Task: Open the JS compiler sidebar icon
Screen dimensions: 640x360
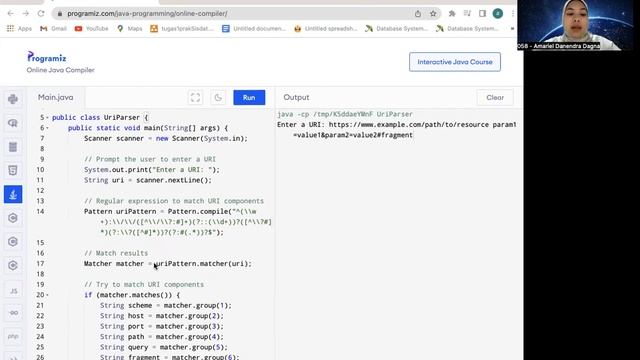Action: click(x=13, y=291)
